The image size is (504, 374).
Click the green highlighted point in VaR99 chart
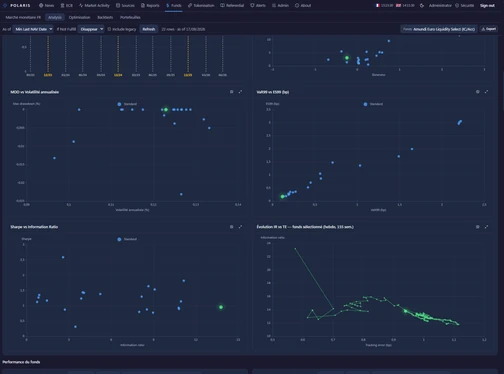(x=282, y=197)
